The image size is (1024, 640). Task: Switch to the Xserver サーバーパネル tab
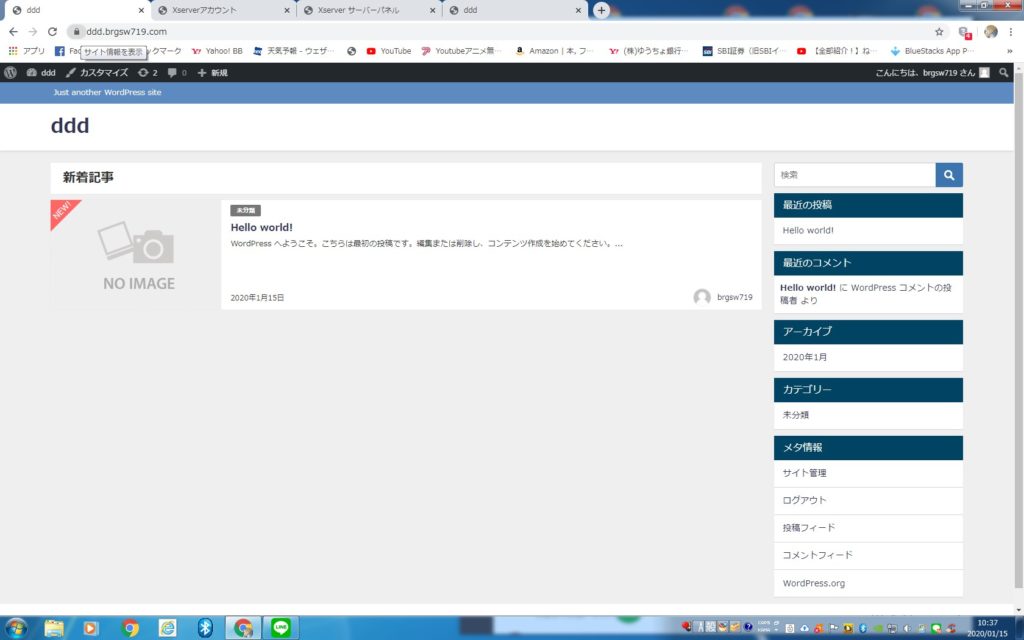366,10
